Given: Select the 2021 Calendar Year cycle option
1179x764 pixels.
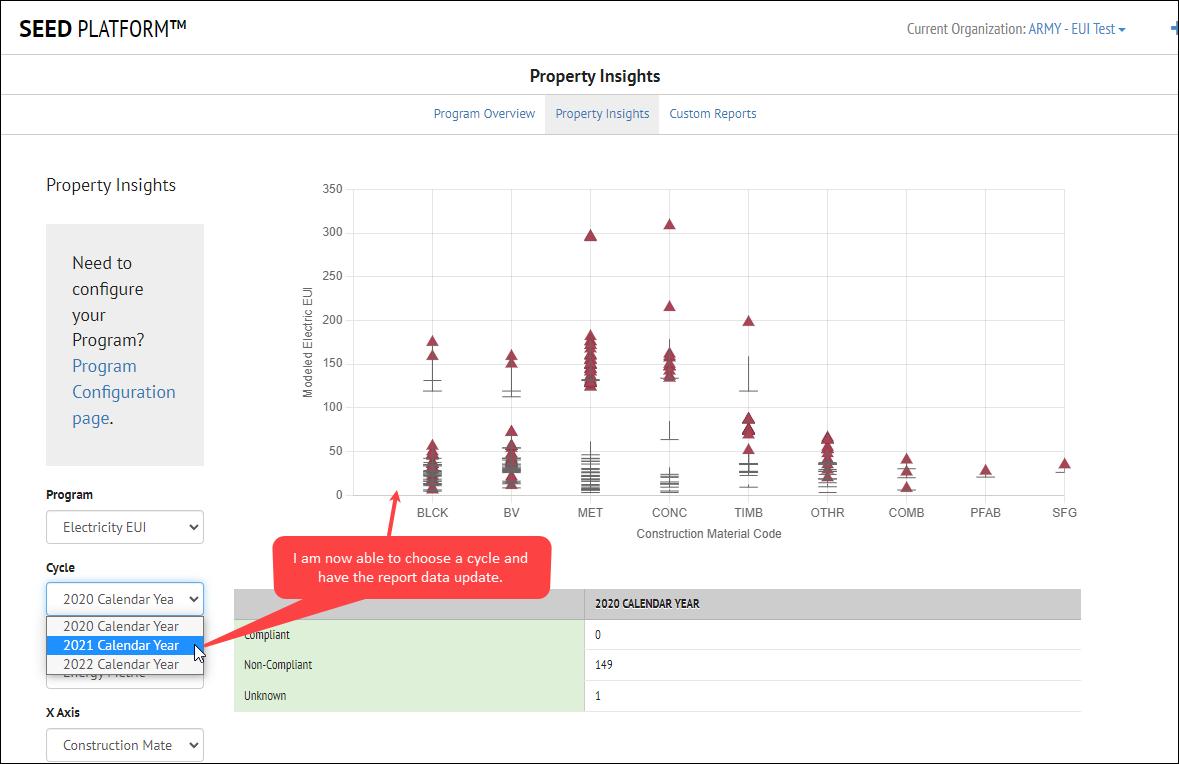Looking at the screenshot, I should 124,645.
